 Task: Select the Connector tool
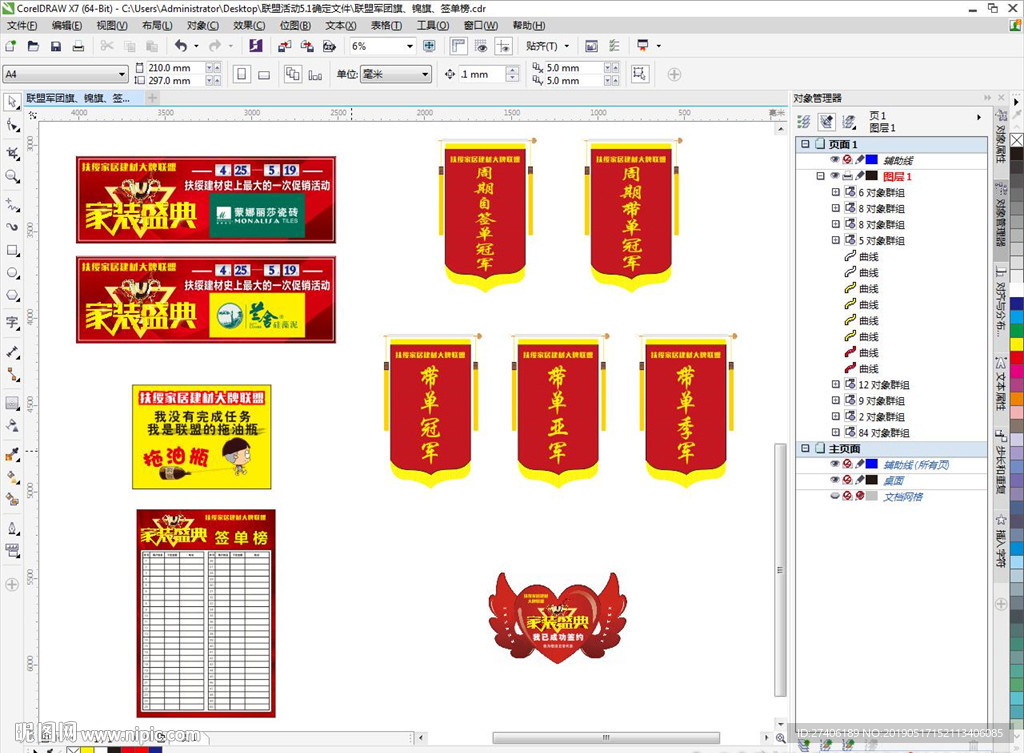point(12,374)
